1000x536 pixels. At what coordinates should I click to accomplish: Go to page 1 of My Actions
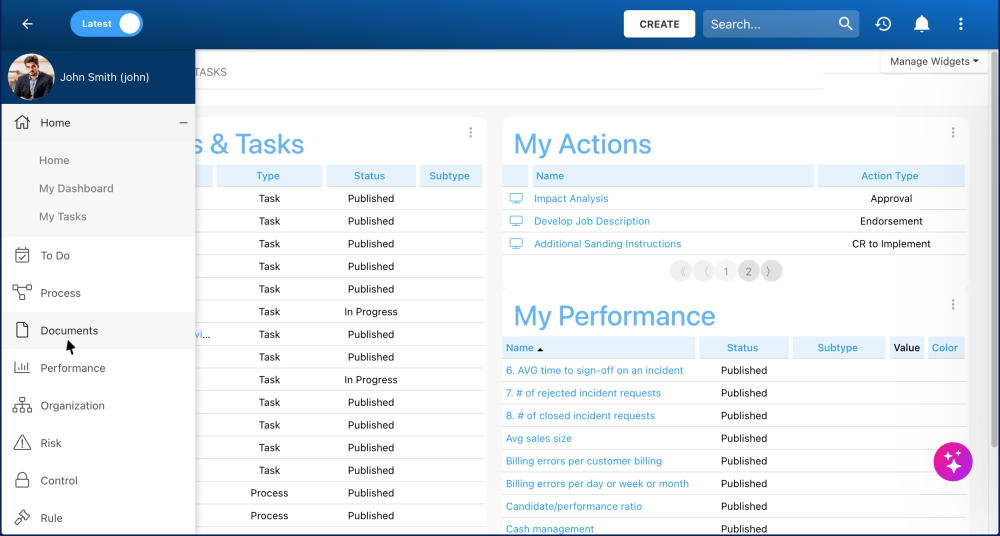pos(725,271)
